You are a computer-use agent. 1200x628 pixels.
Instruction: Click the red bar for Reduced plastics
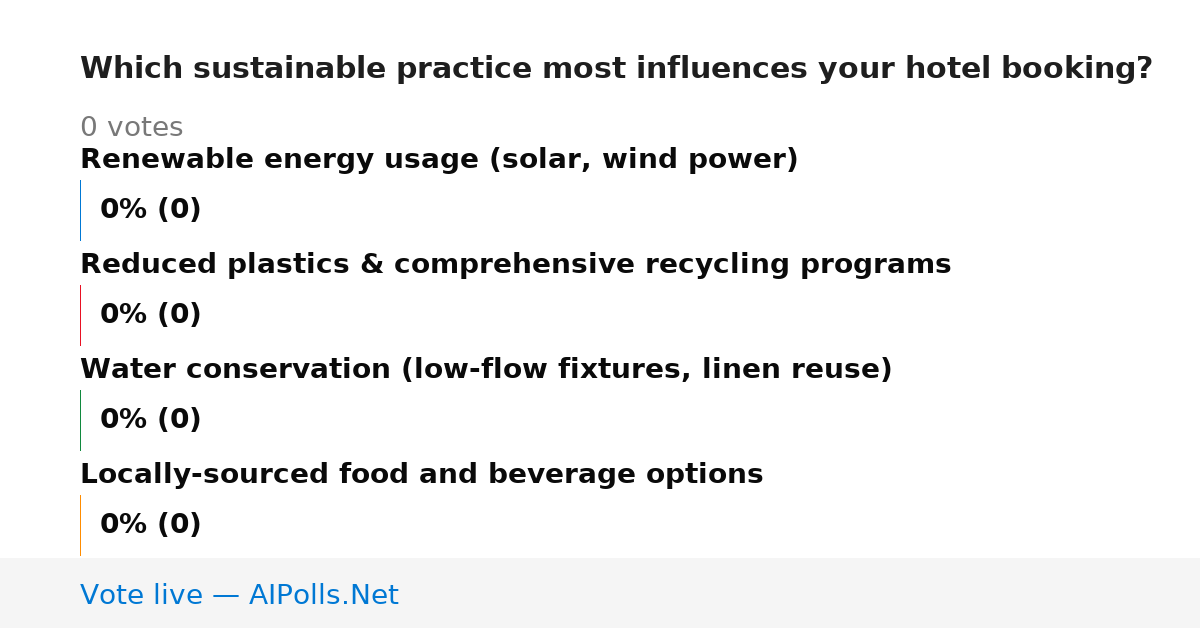tap(80, 315)
